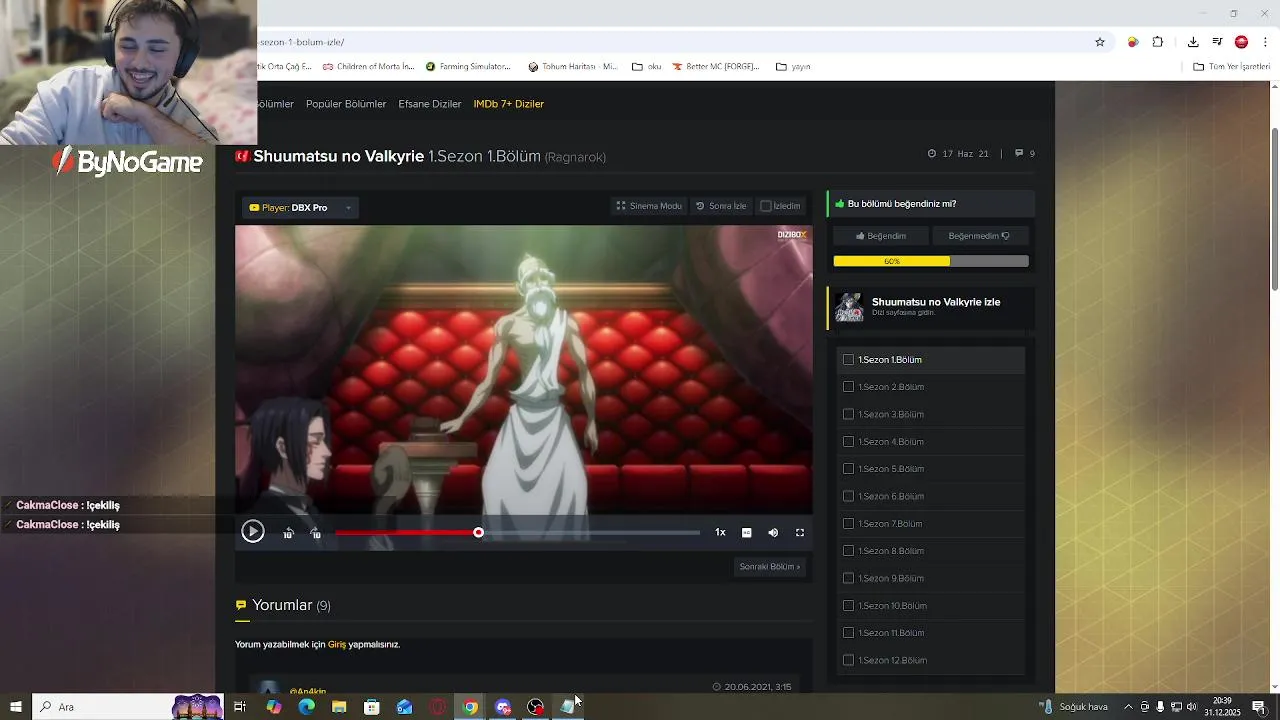Viewport: 1280px width, 720px height.
Task: Click the 60% like rating bar
Action: coord(931,261)
